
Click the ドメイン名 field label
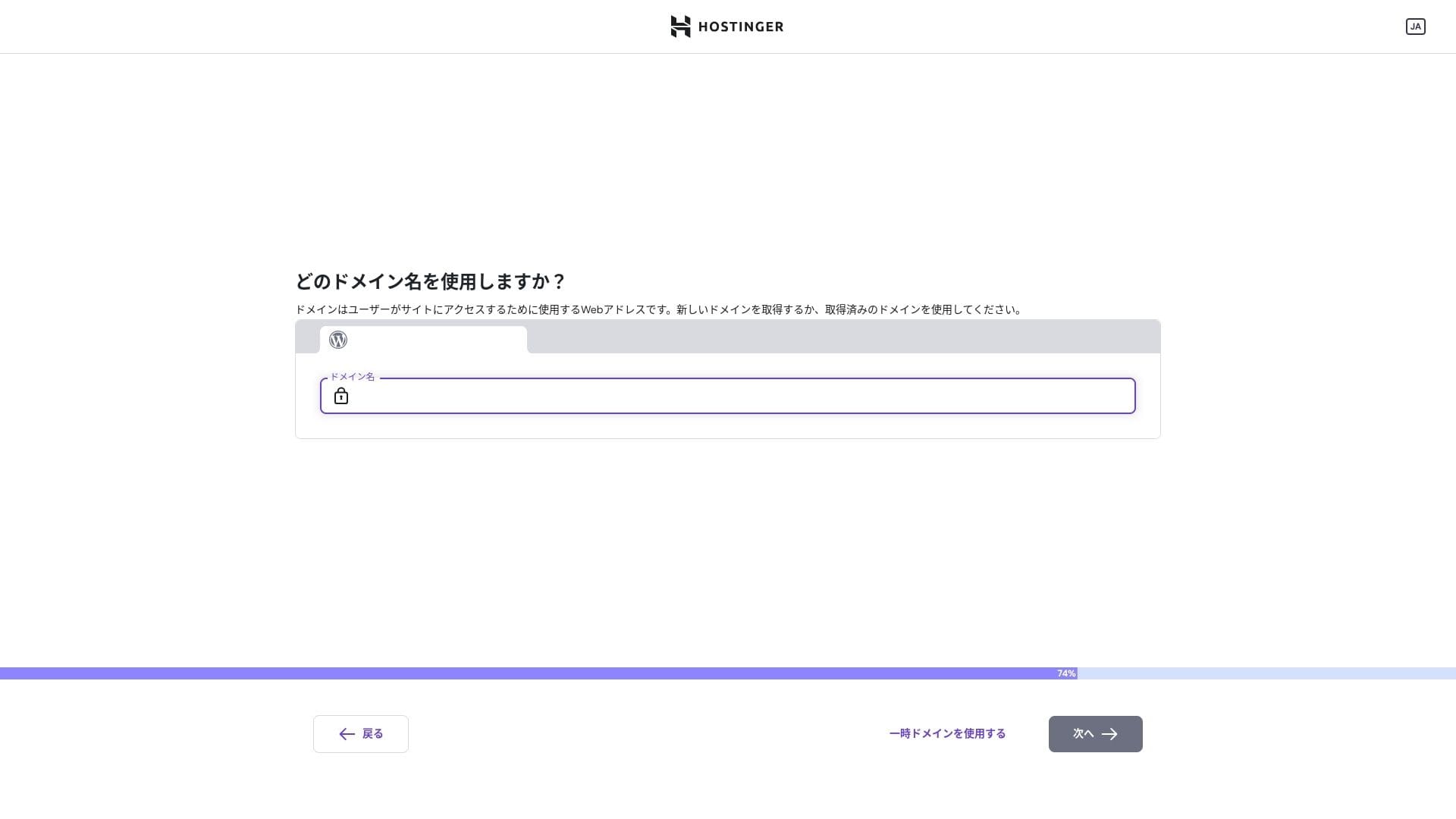pos(352,377)
